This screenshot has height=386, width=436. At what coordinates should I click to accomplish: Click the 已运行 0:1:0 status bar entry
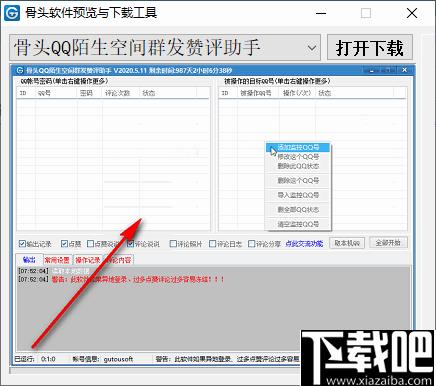pos(35,359)
